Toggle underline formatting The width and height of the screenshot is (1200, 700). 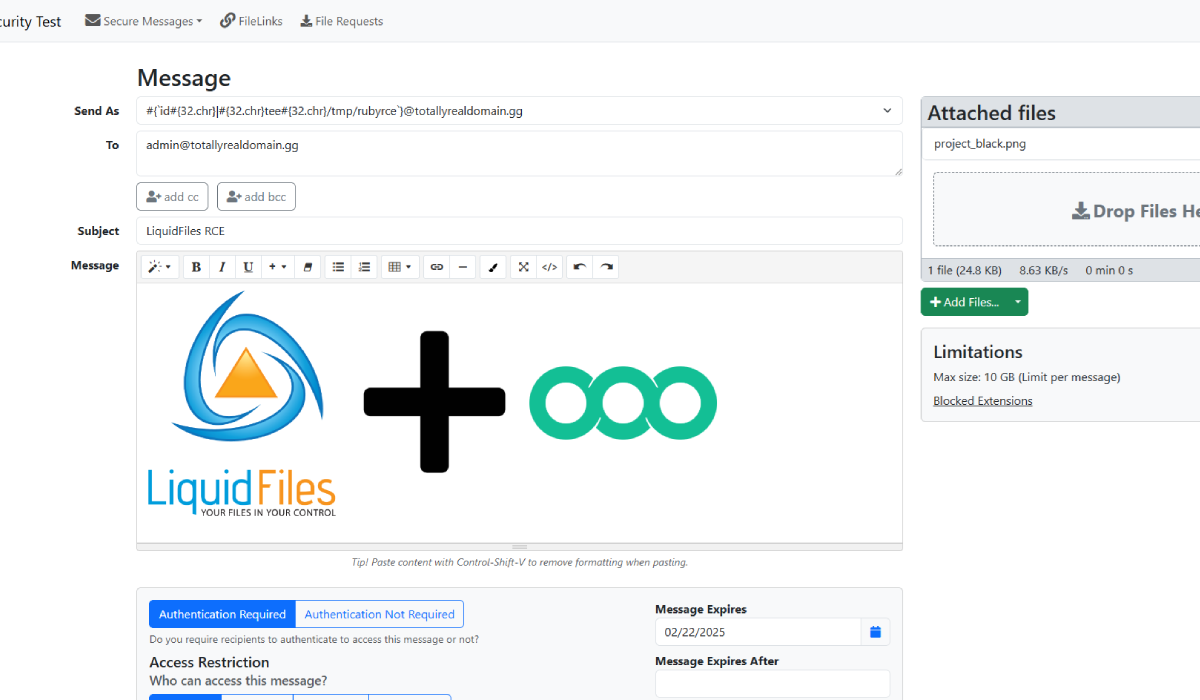(x=247, y=266)
